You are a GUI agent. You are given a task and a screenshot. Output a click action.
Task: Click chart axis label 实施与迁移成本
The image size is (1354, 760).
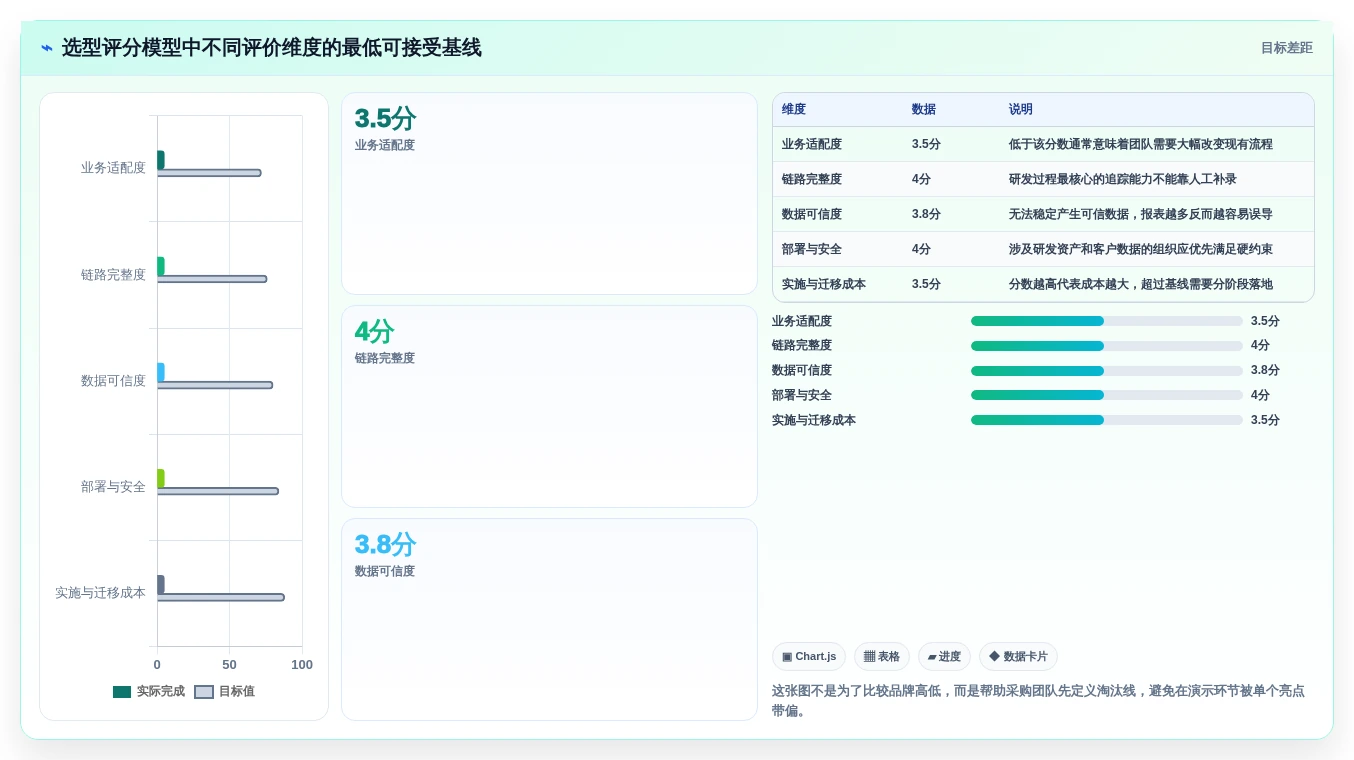click(100, 593)
